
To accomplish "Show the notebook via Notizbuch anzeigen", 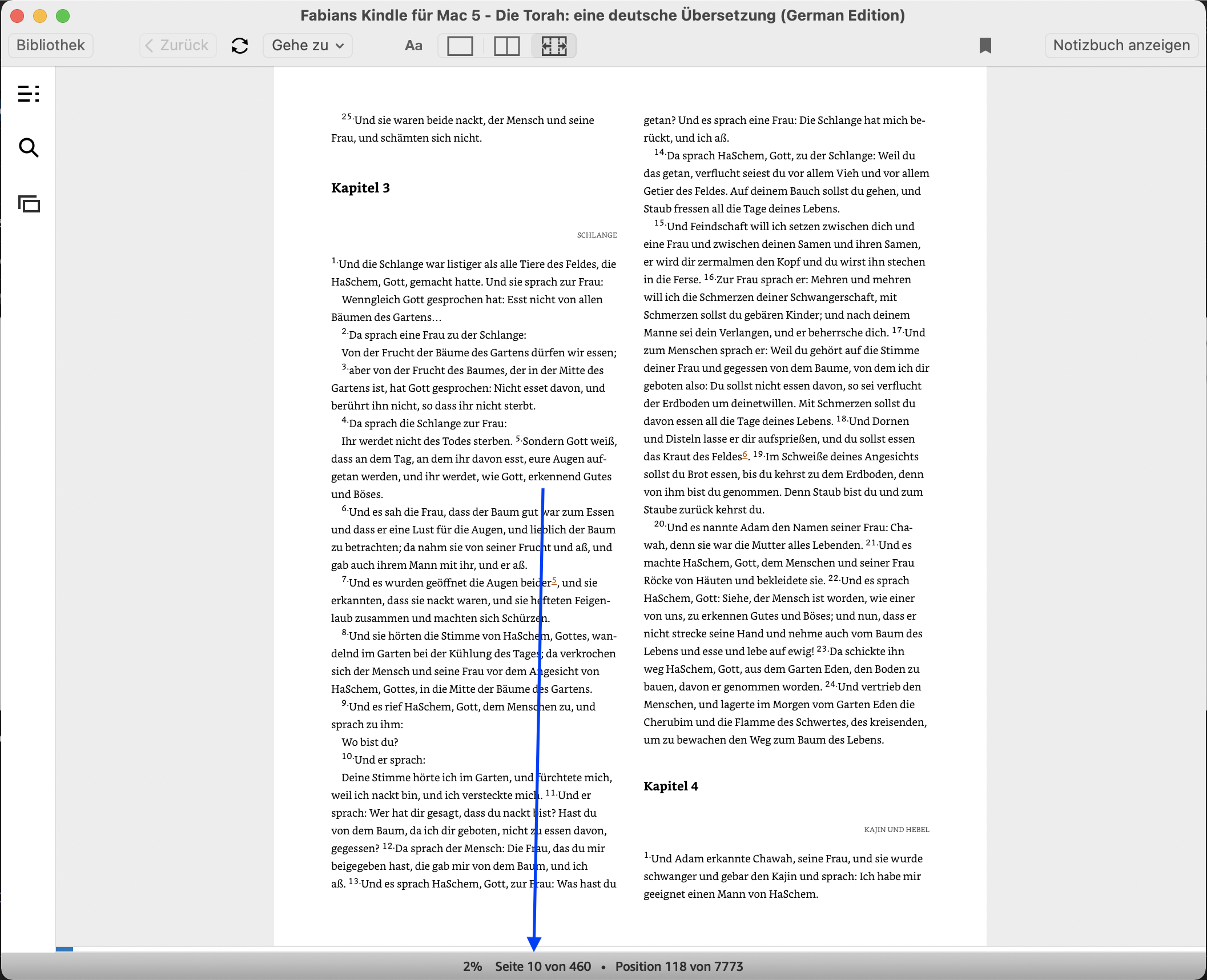I will tap(1121, 46).
